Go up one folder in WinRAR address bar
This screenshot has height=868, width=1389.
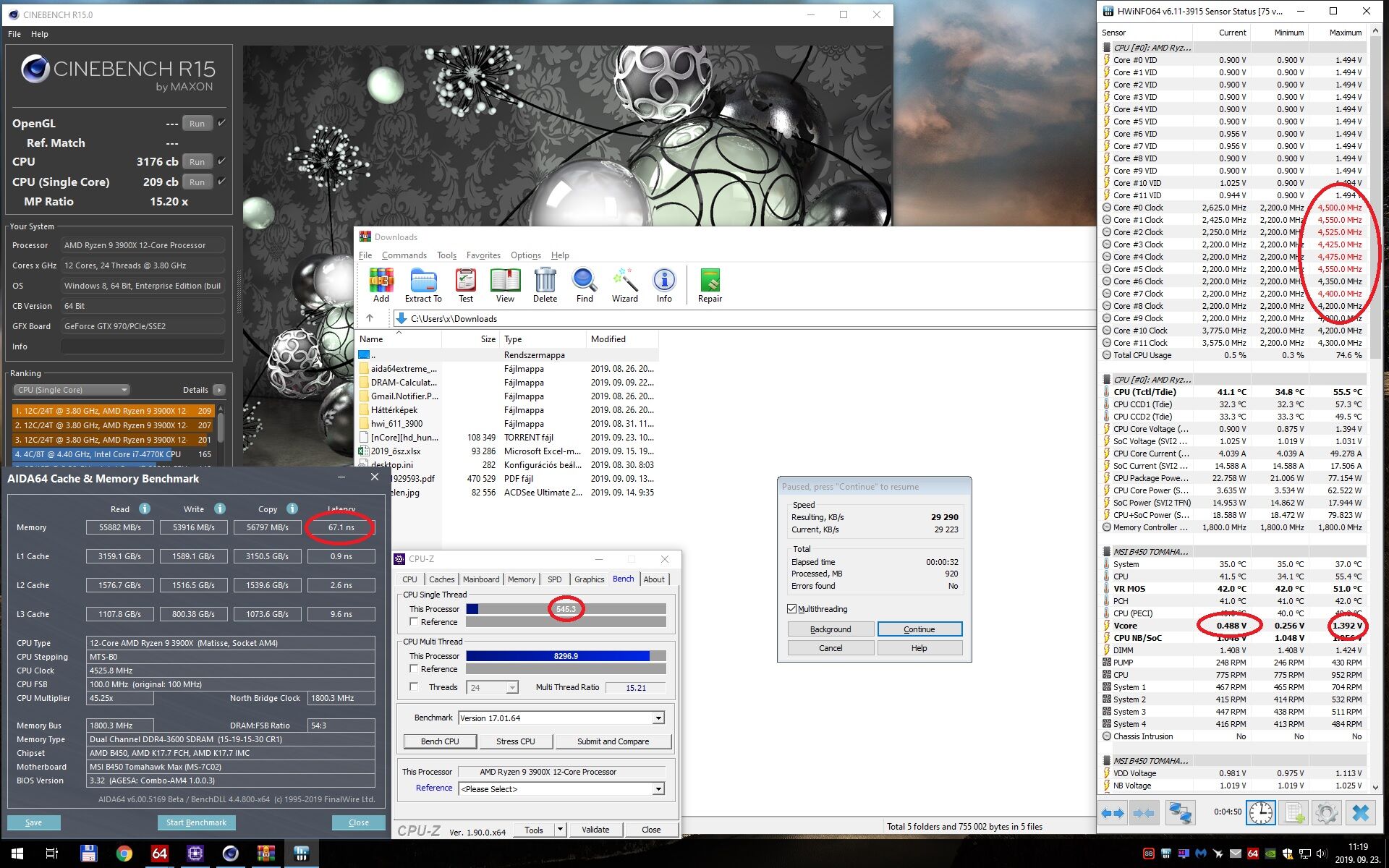[370, 318]
